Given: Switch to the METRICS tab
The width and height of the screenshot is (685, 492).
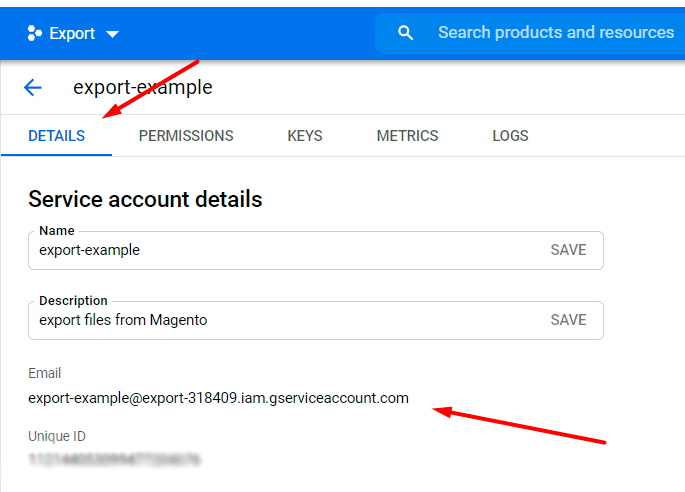Looking at the screenshot, I should coord(407,136).
